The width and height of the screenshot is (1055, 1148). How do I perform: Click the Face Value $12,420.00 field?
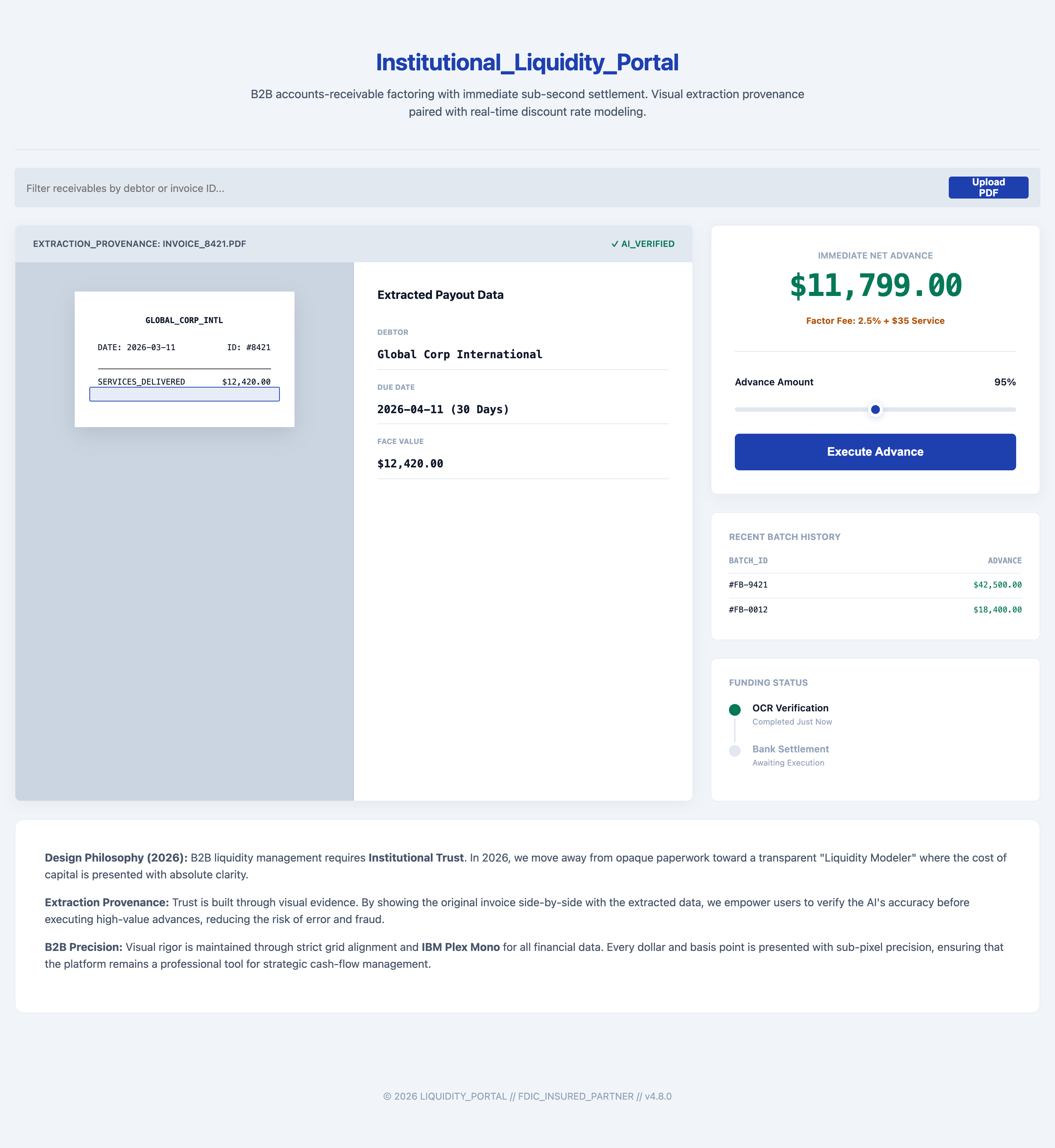coord(410,463)
